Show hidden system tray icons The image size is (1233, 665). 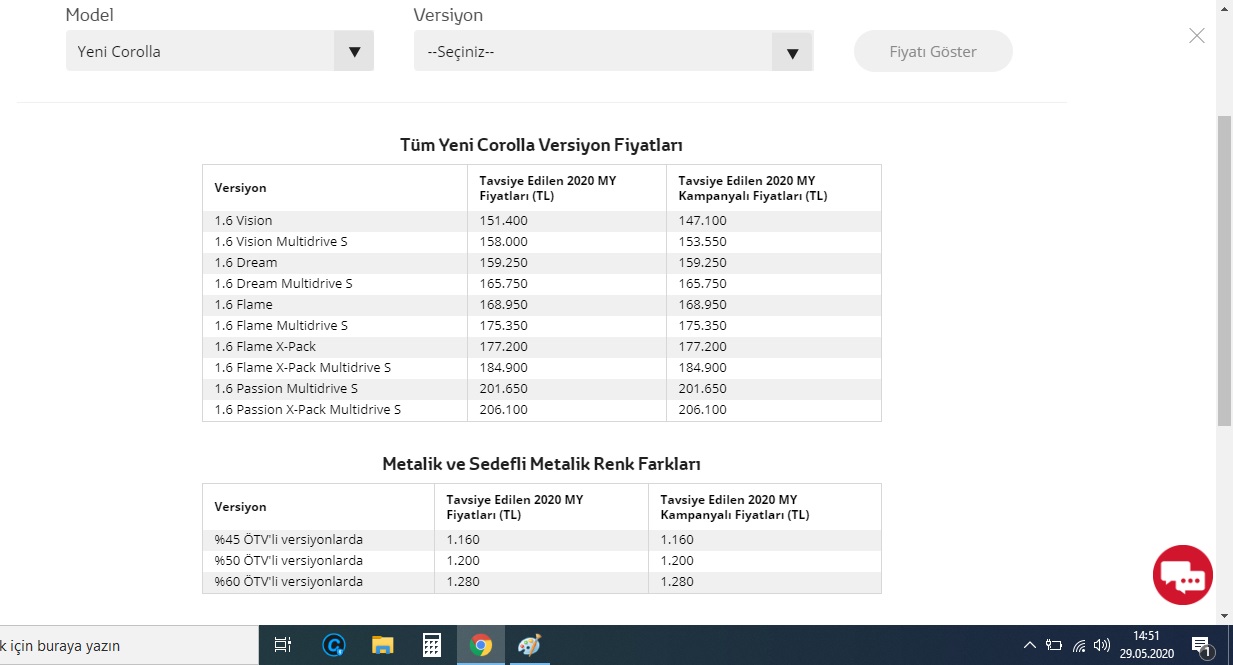tap(1029, 646)
